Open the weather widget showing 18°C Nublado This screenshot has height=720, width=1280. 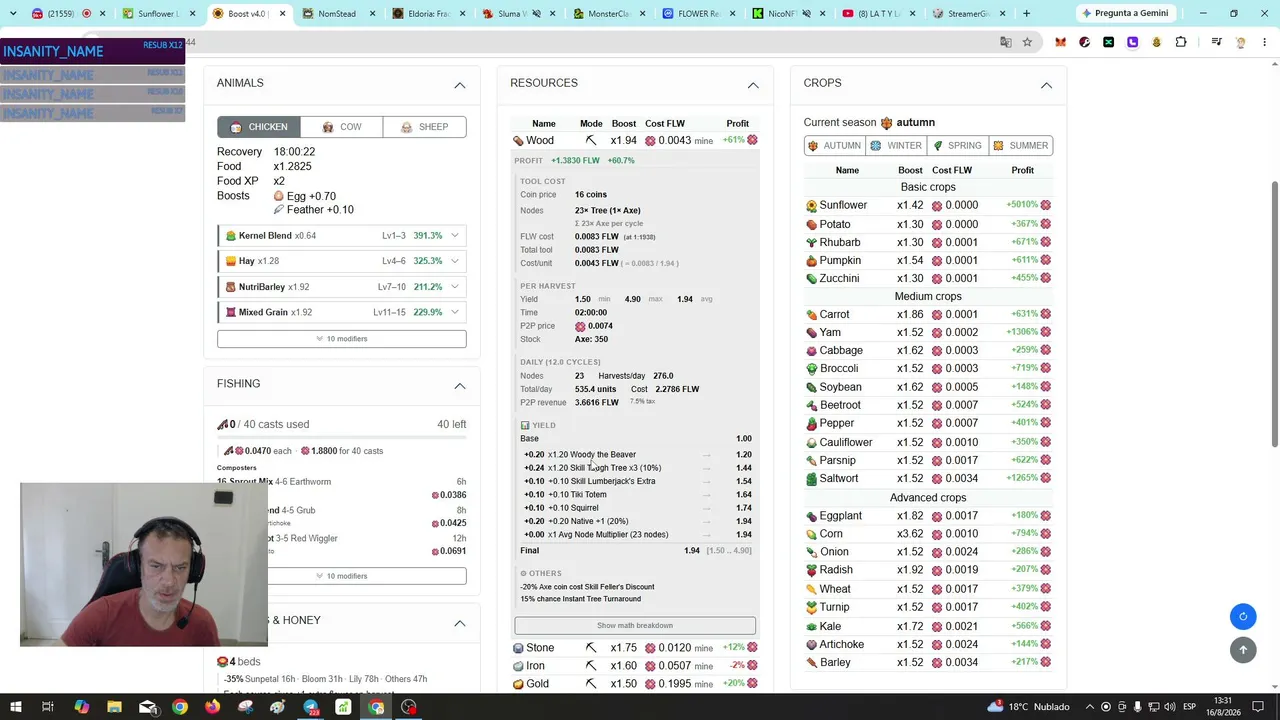pyautogui.click(x=1027, y=707)
